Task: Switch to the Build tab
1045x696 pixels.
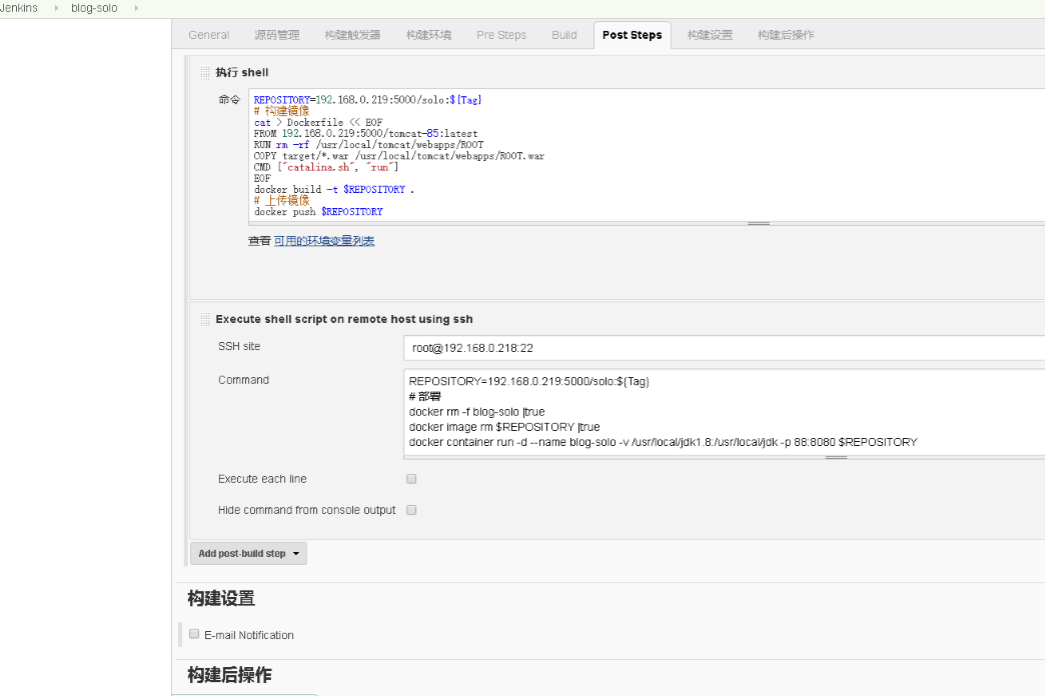Action: tap(564, 35)
